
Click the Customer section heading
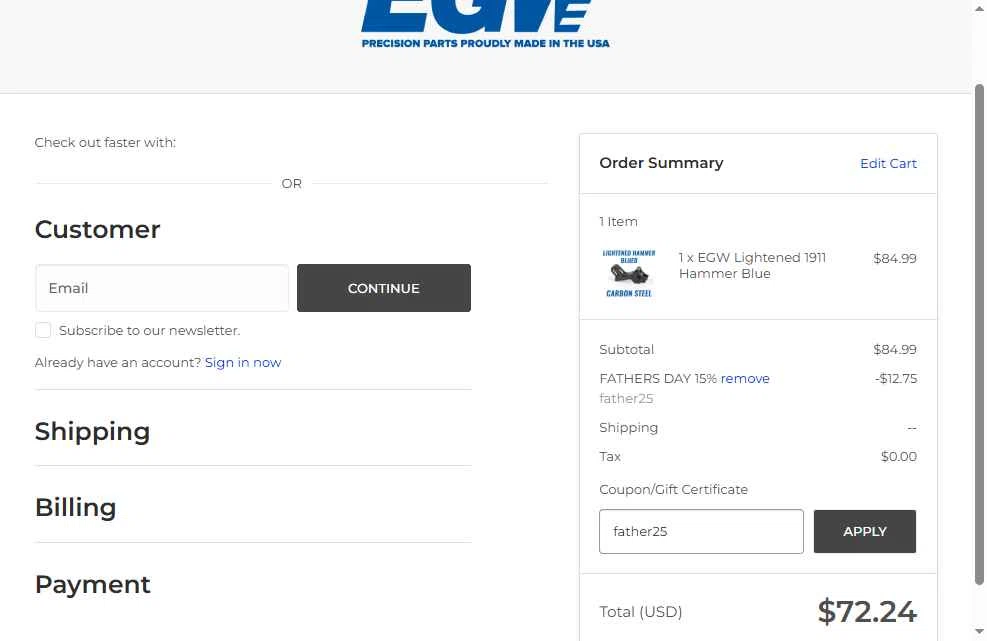click(x=98, y=230)
